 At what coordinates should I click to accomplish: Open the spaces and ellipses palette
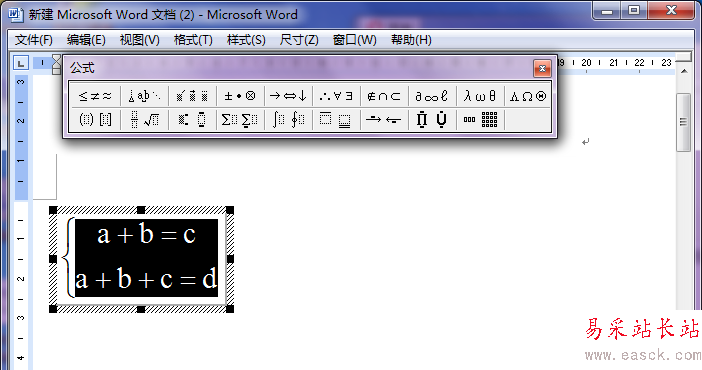pyautogui.click(x=144, y=96)
